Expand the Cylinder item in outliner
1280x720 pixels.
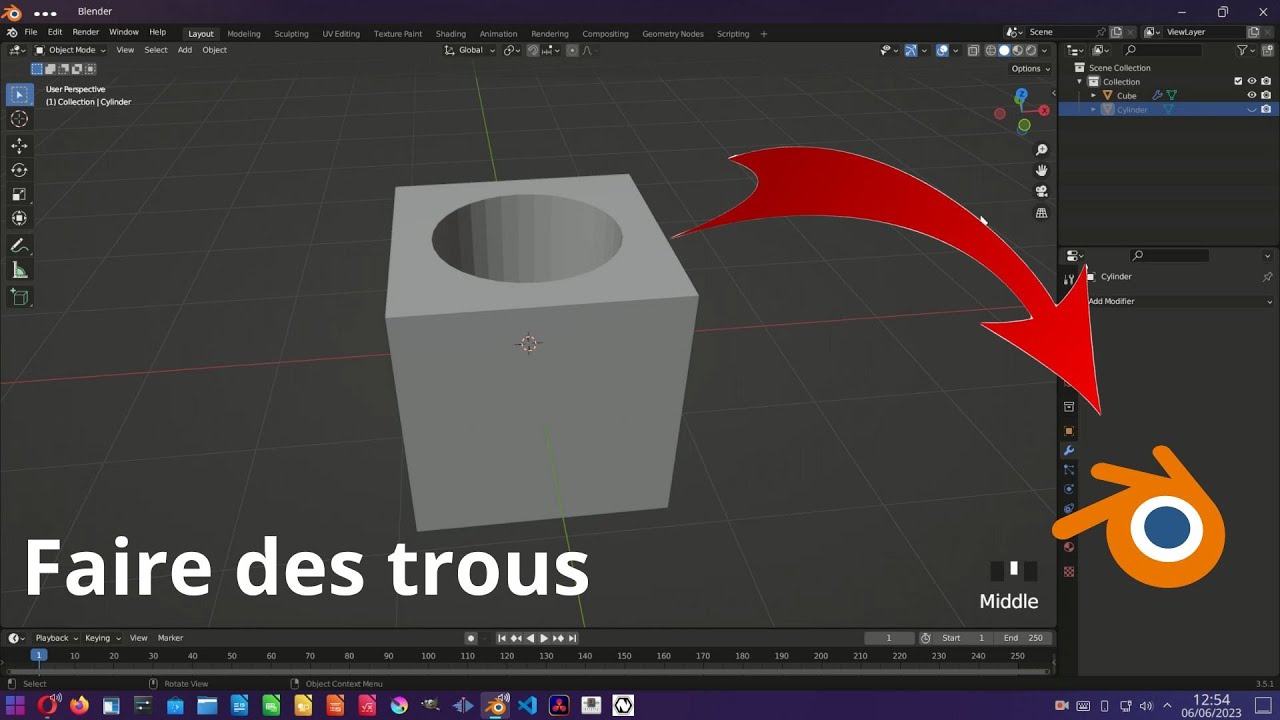point(1093,109)
